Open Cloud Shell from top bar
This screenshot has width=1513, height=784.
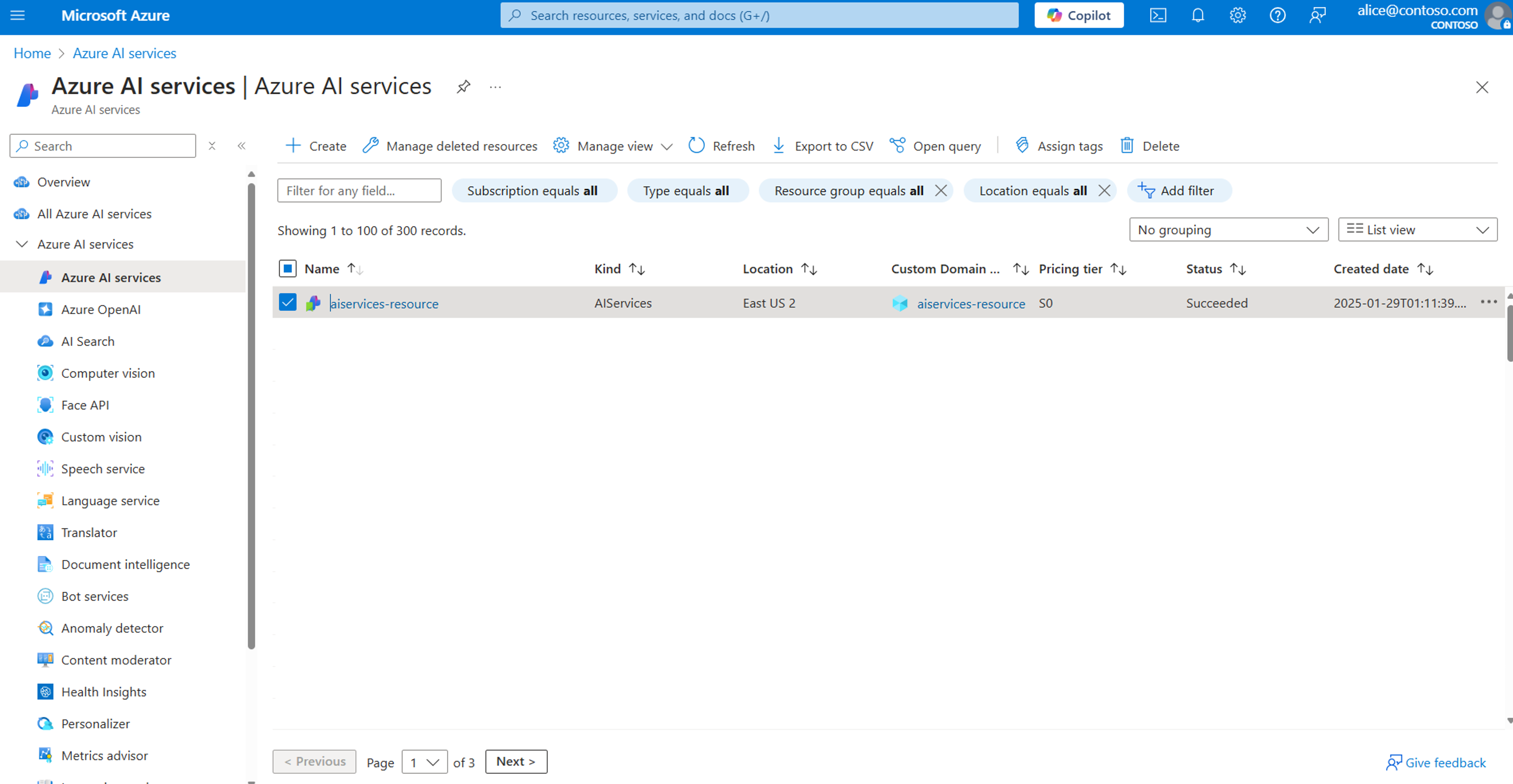1158,15
